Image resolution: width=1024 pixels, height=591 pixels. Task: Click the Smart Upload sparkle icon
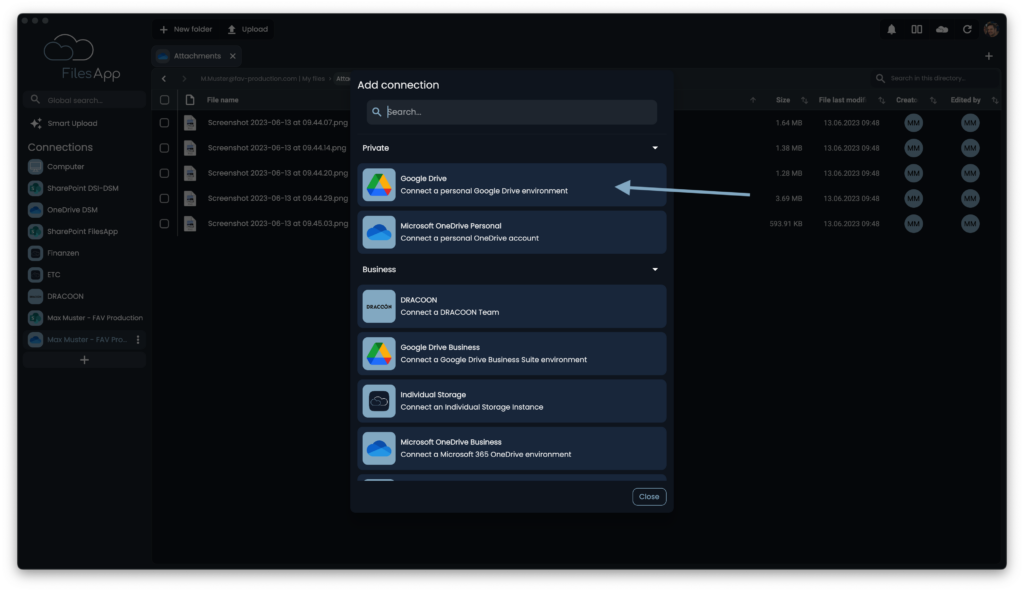(x=36, y=123)
